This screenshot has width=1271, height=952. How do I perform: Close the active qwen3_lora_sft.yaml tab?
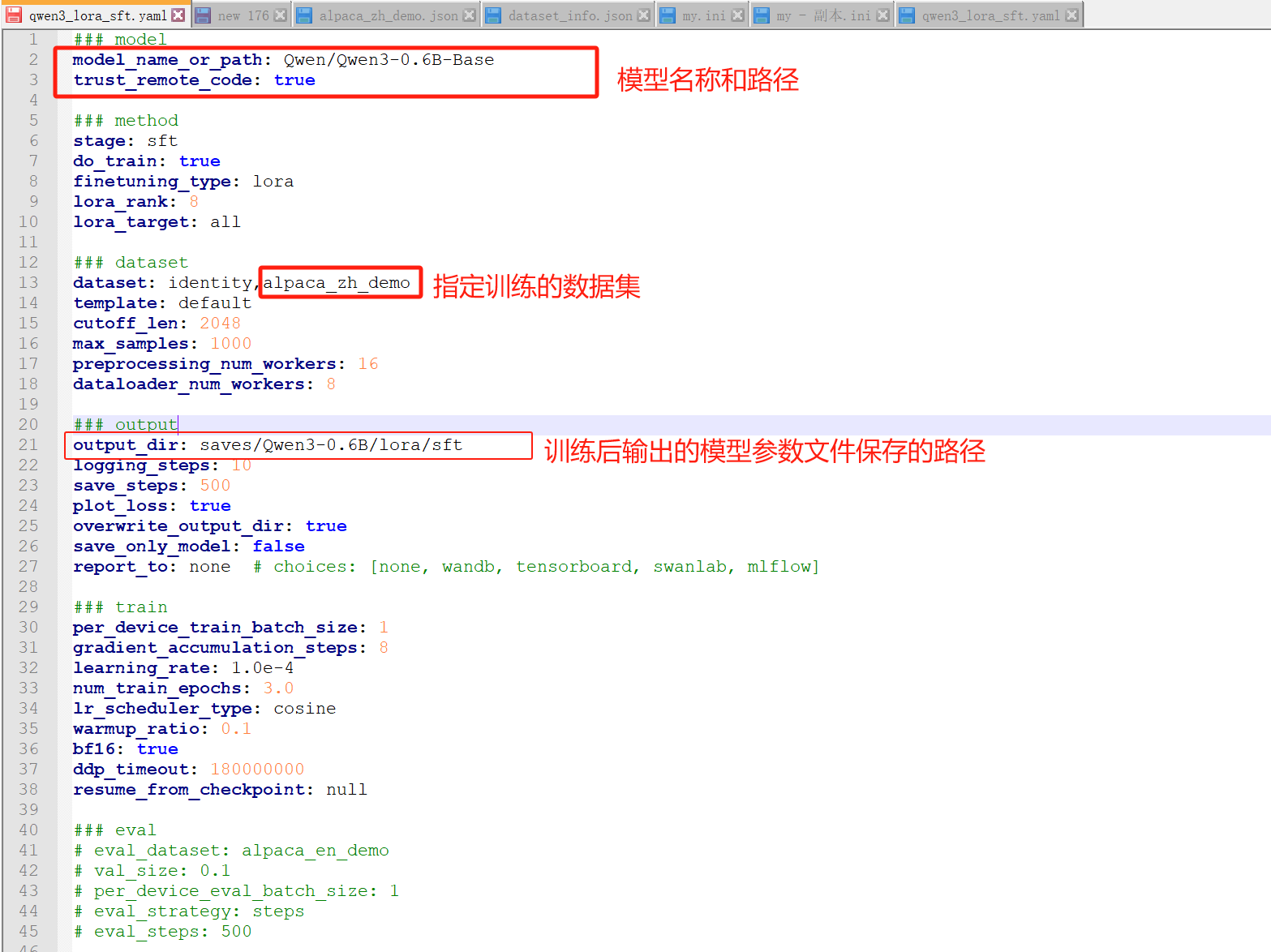pos(178,15)
